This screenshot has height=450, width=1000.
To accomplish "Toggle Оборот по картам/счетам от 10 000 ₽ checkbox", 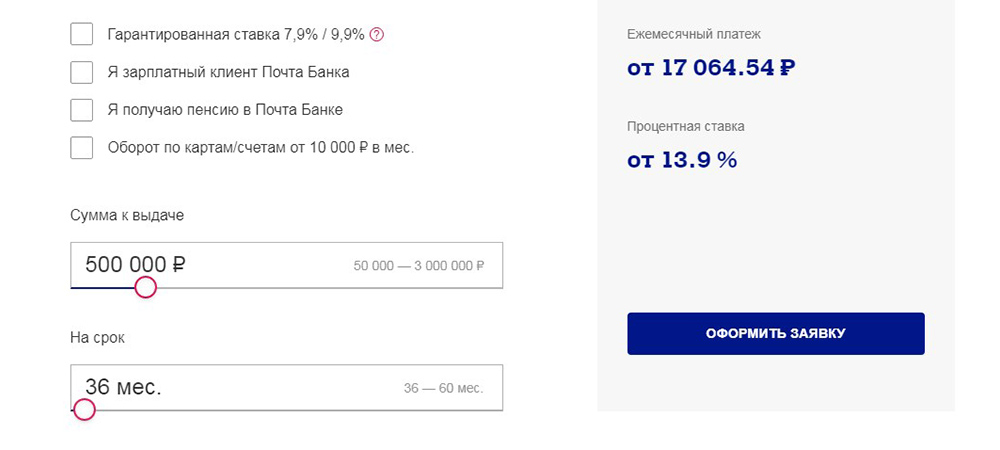I will [x=82, y=147].
